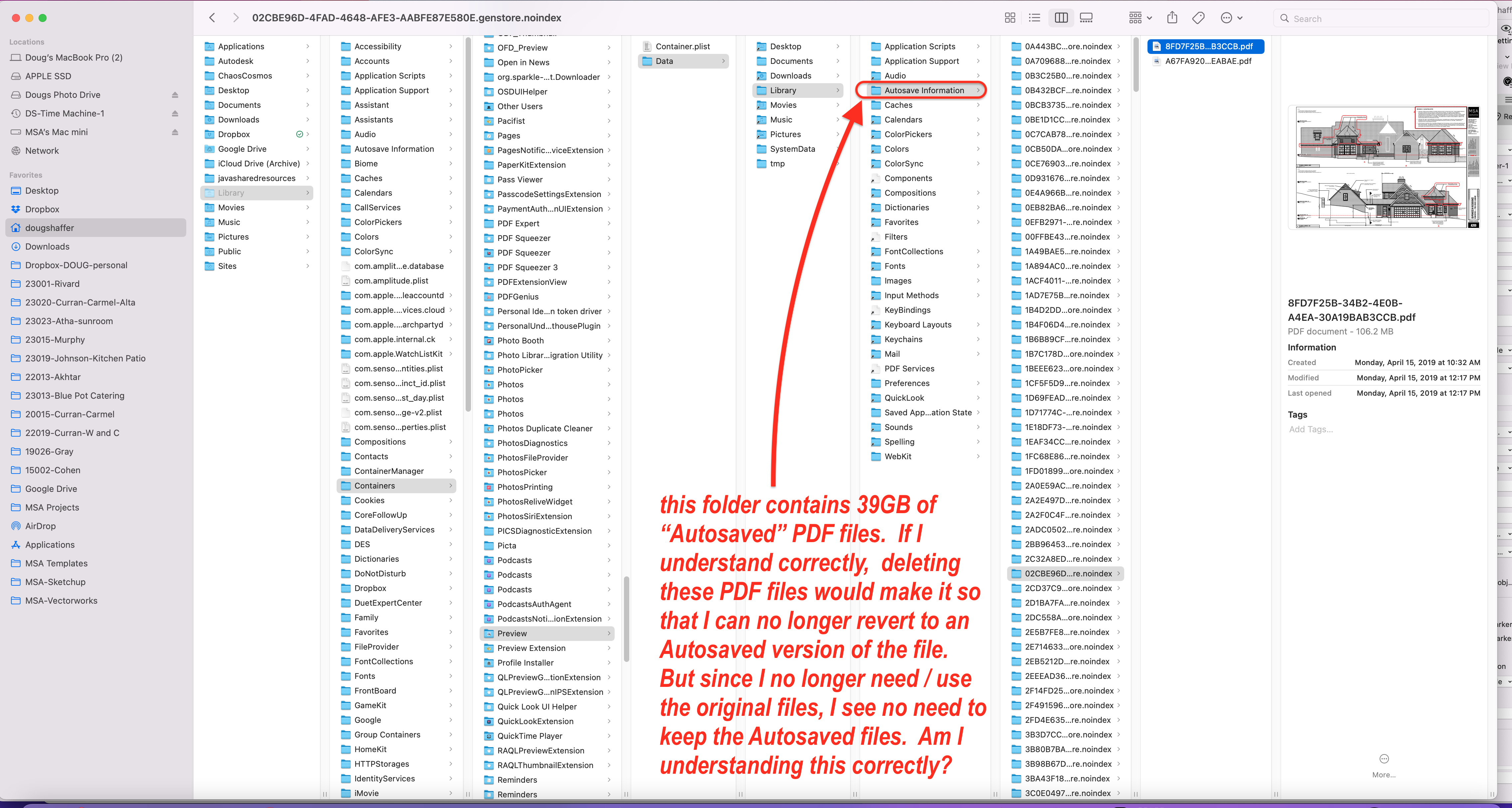Select column view in toolbar
Image resolution: width=1512 pixels, height=808 pixels.
point(1061,18)
